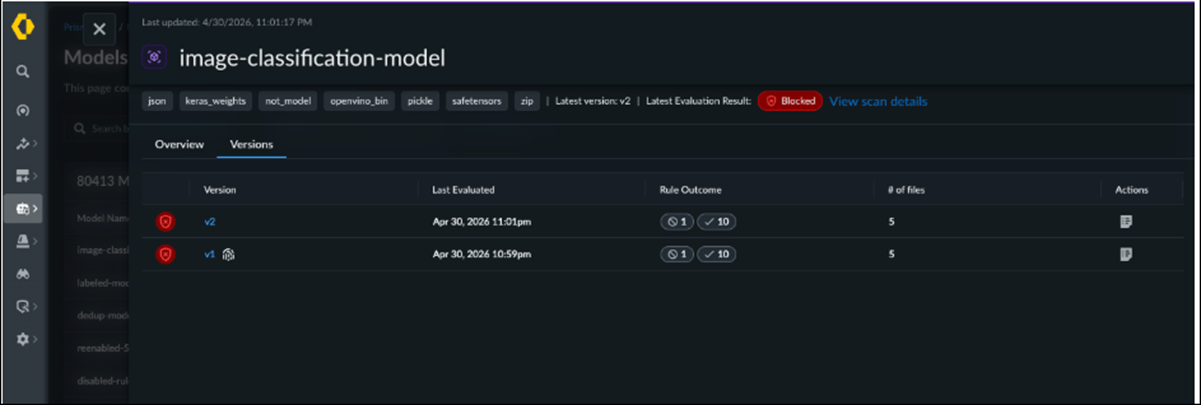Open the details icon for version v1
The image size is (1201, 405).
pos(1126,254)
